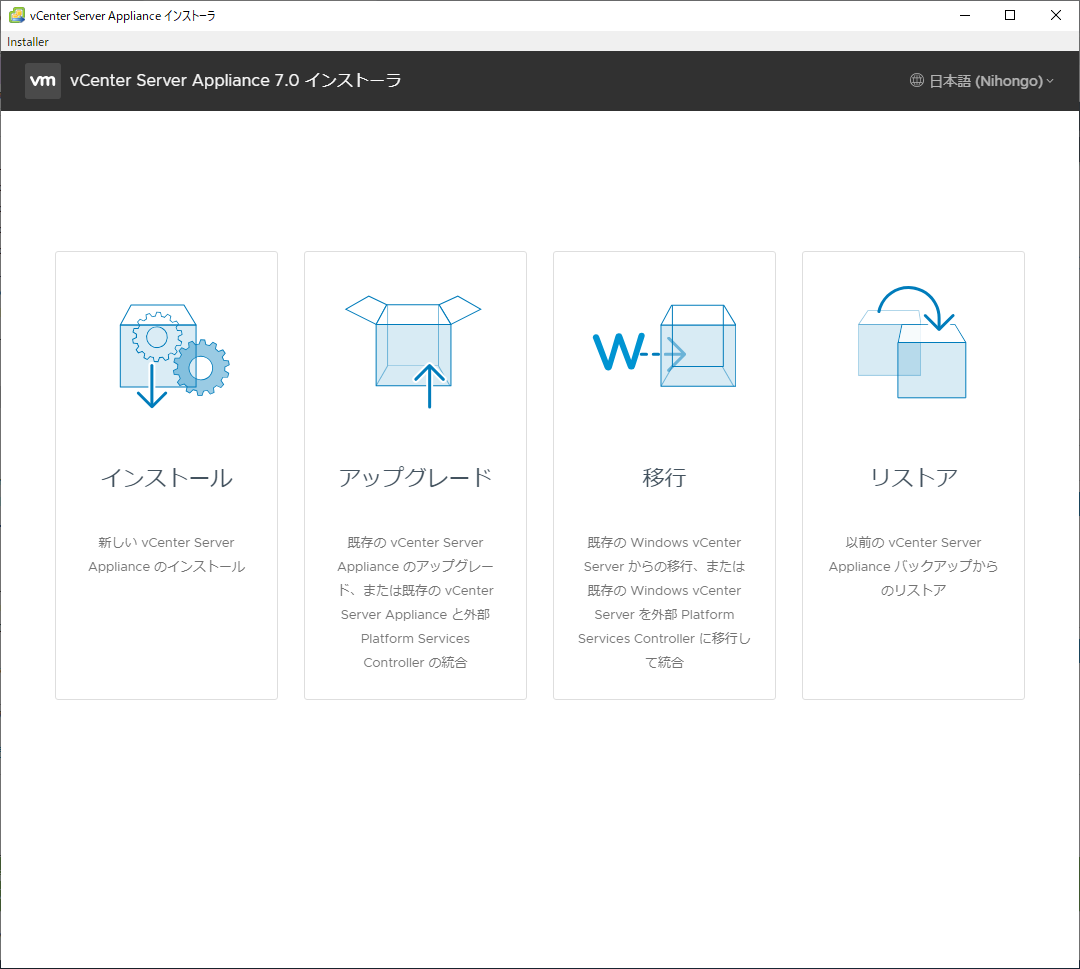The image size is (1080, 969).
Task: Select the リストア card title
Action: (913, 477)
